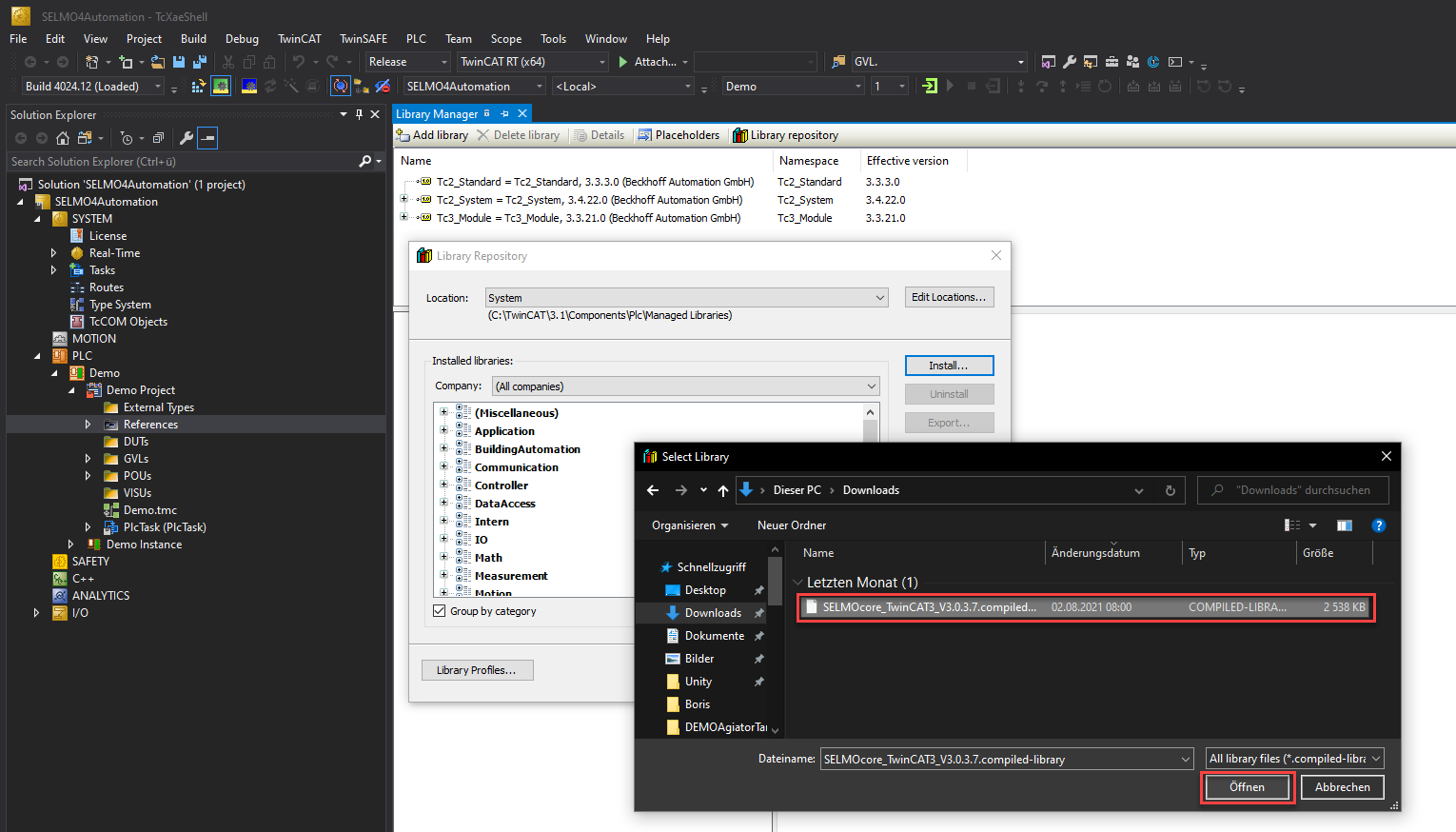This screenshot has width=1456, height=832.
Task: Click the Library Profiles... button
Action: pos(477,670)
